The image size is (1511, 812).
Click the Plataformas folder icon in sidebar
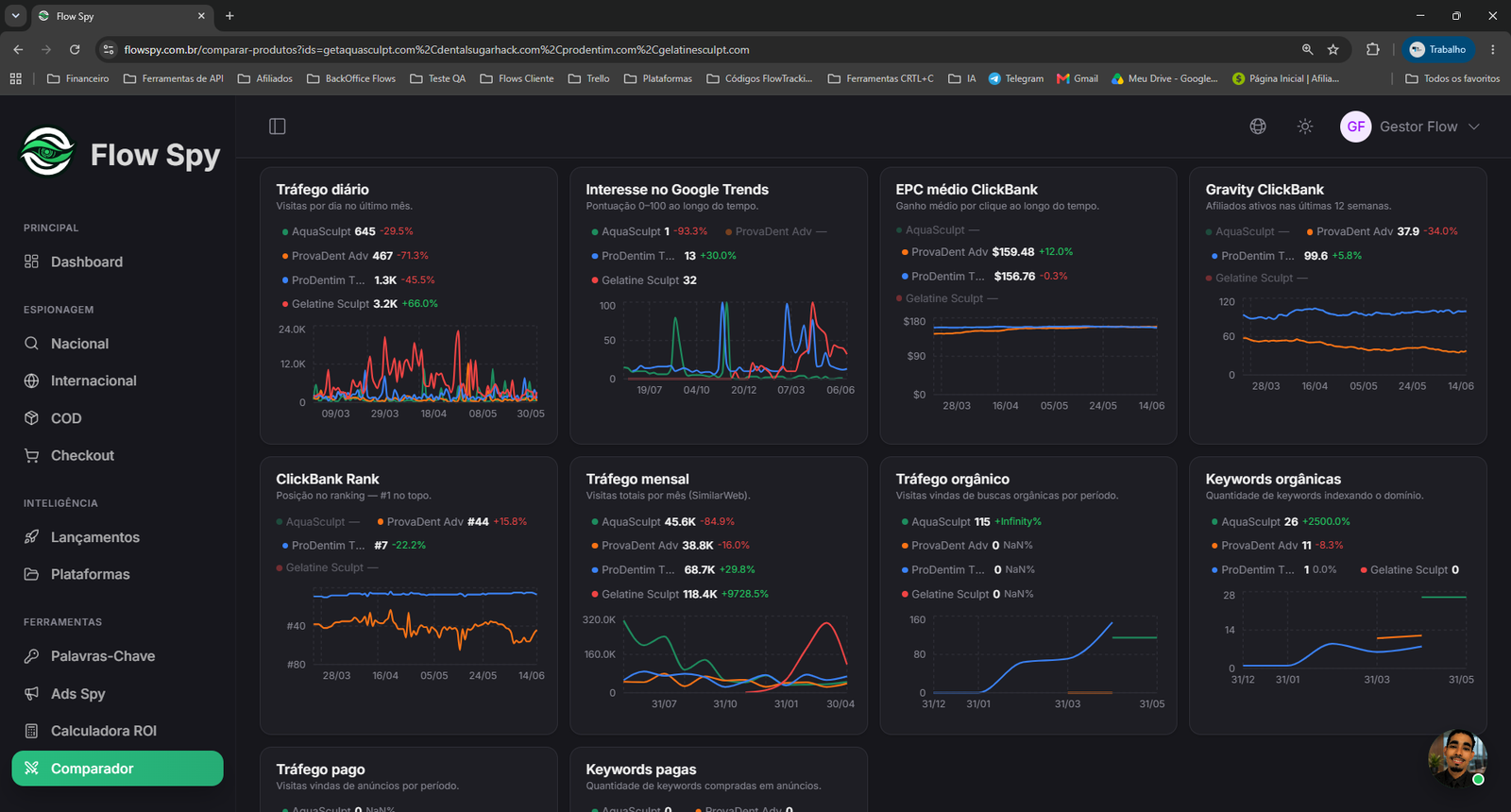tap(31, 574)
